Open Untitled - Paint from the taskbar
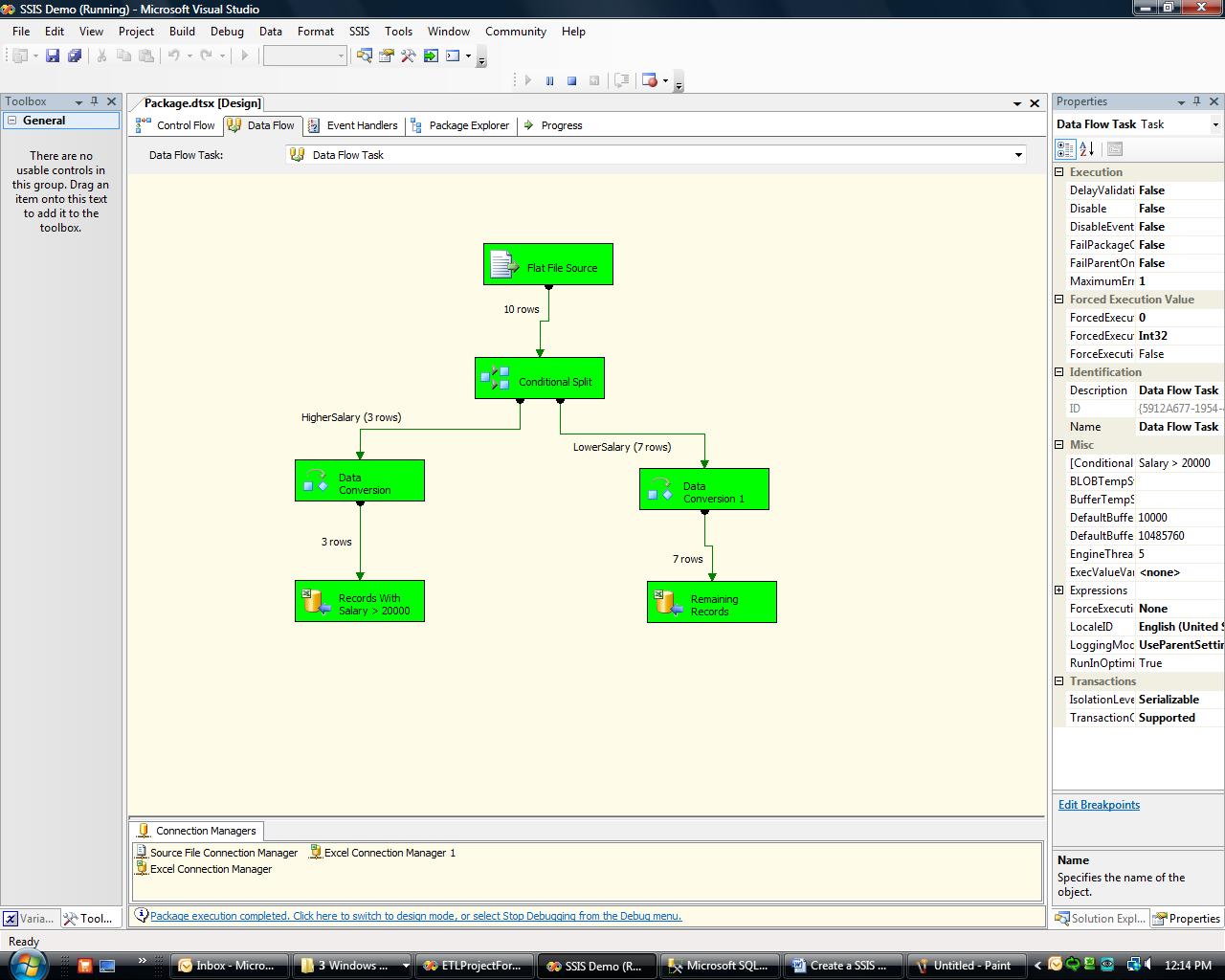 point(965,966)
